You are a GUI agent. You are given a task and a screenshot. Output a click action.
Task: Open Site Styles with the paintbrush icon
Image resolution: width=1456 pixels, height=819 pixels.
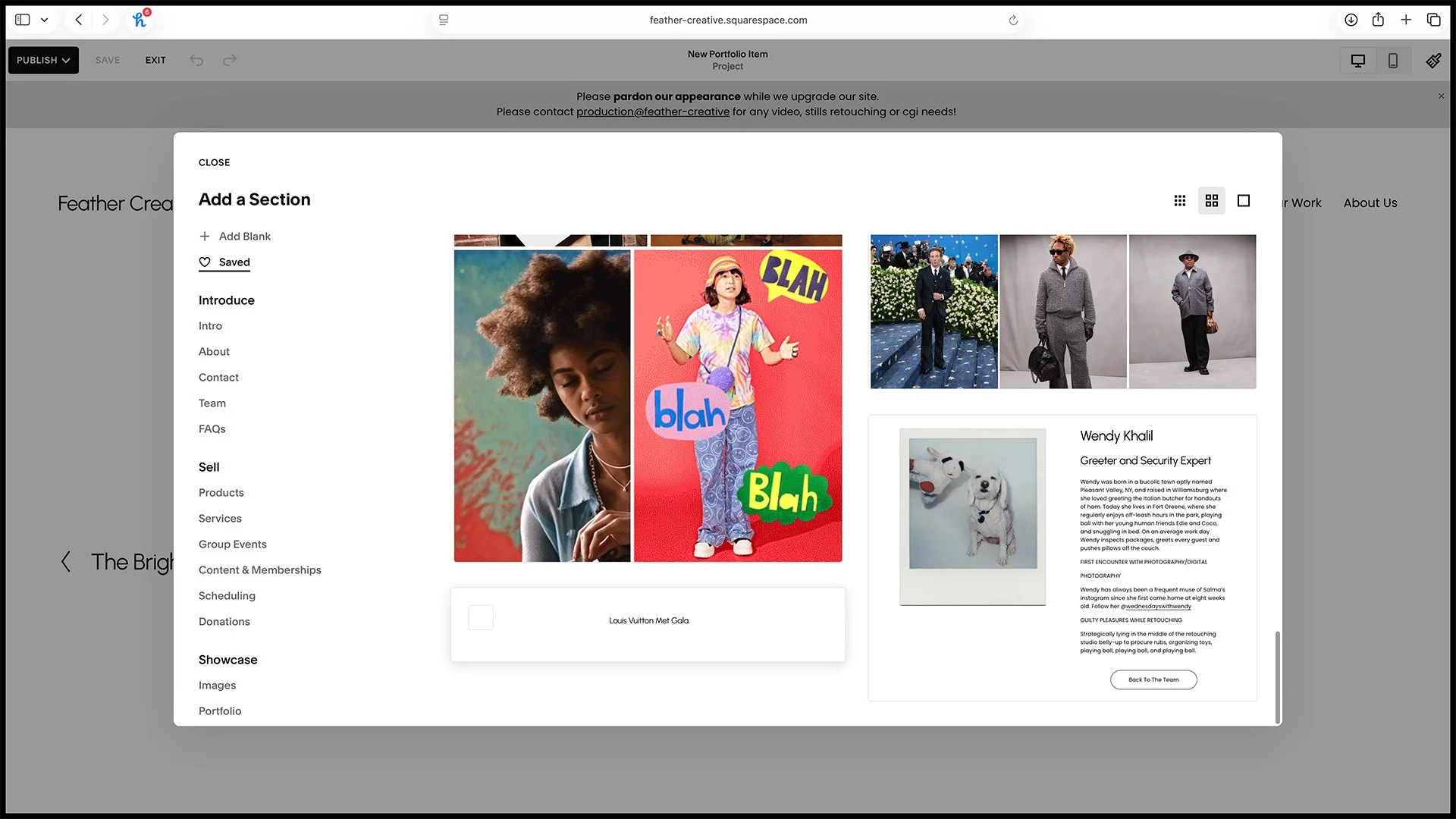(x=1433, y=60)
